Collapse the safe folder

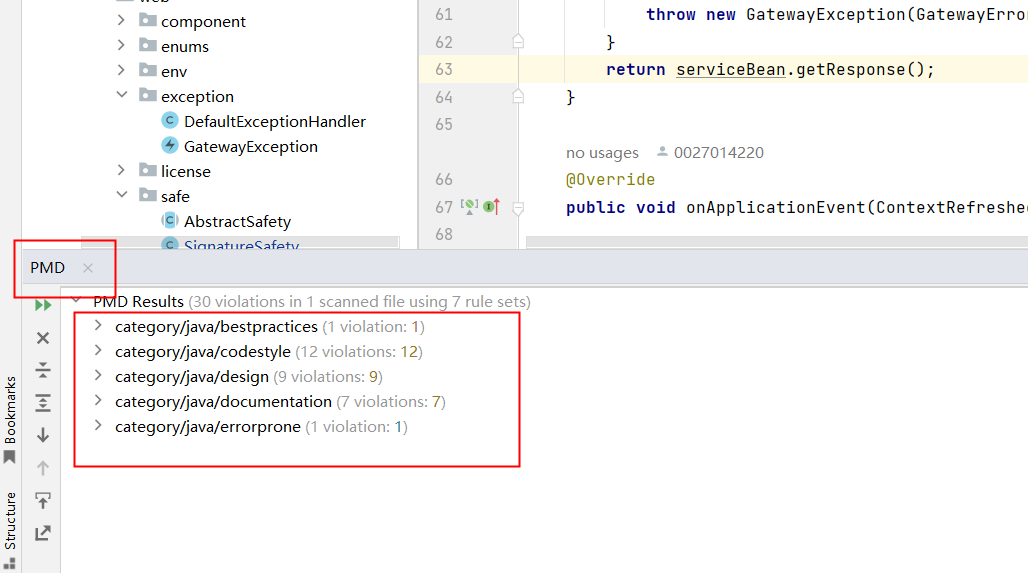[x=121, y=195]
